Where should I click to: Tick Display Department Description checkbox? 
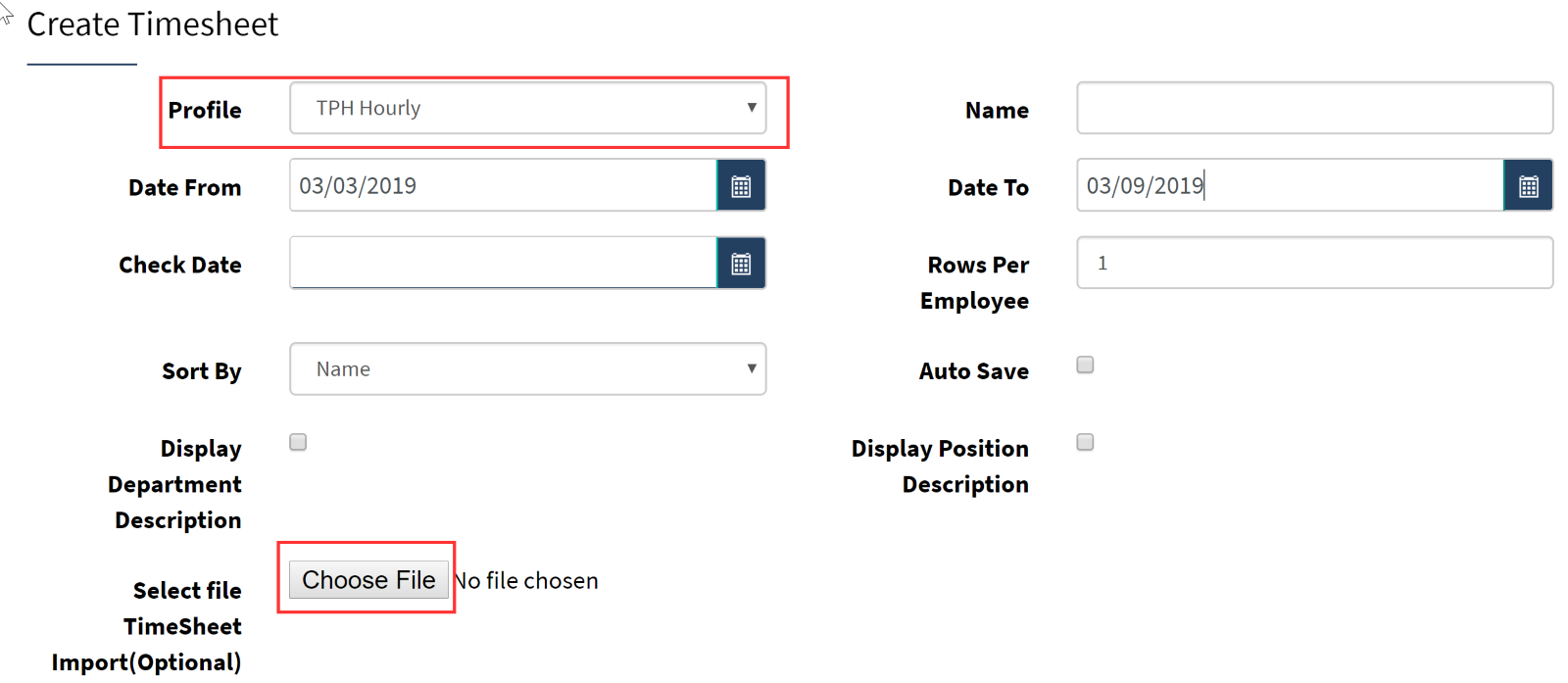[298, 442]
